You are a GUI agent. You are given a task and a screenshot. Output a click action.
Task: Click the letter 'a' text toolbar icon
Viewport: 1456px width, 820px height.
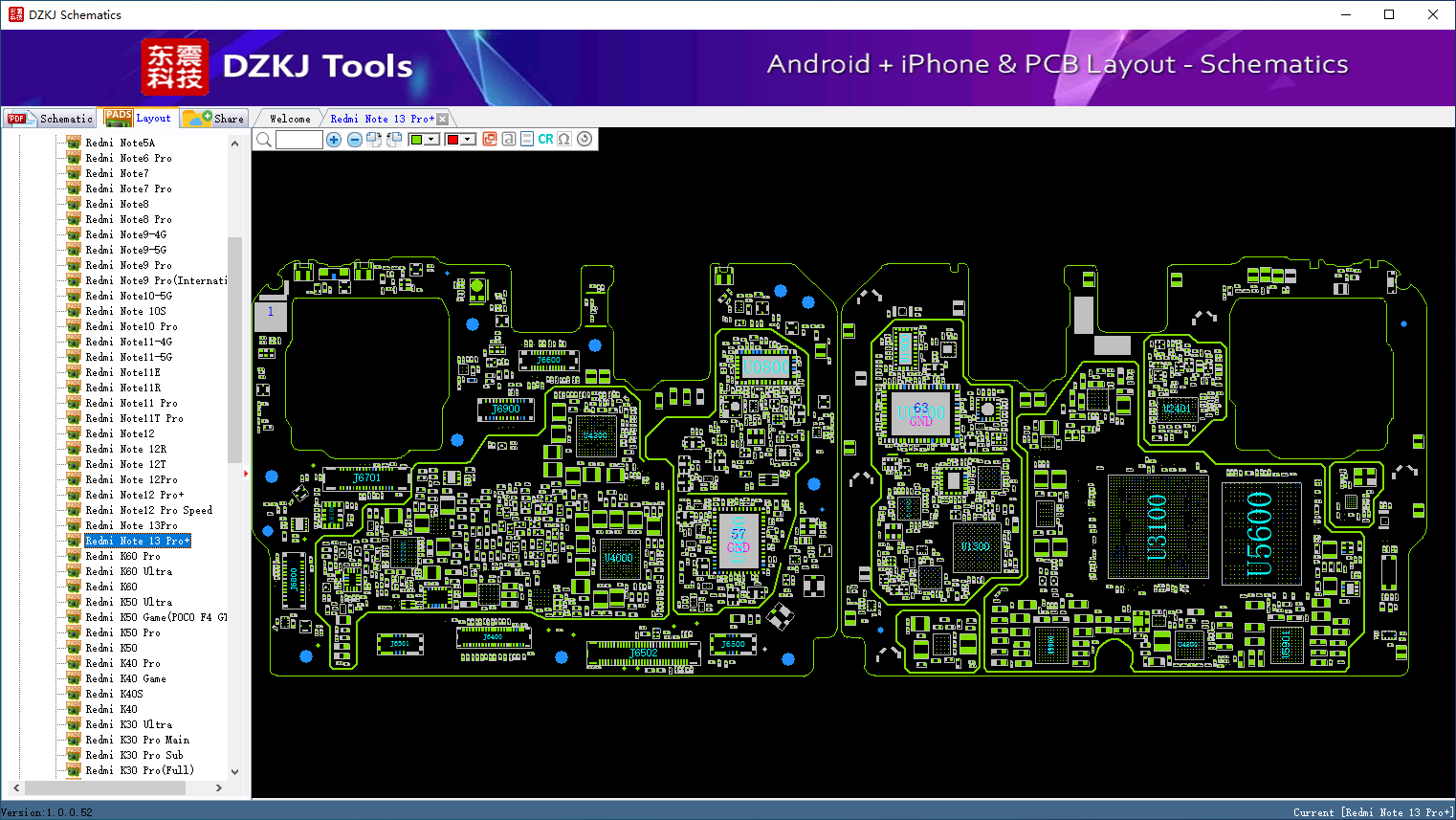[x=509, y=139]
